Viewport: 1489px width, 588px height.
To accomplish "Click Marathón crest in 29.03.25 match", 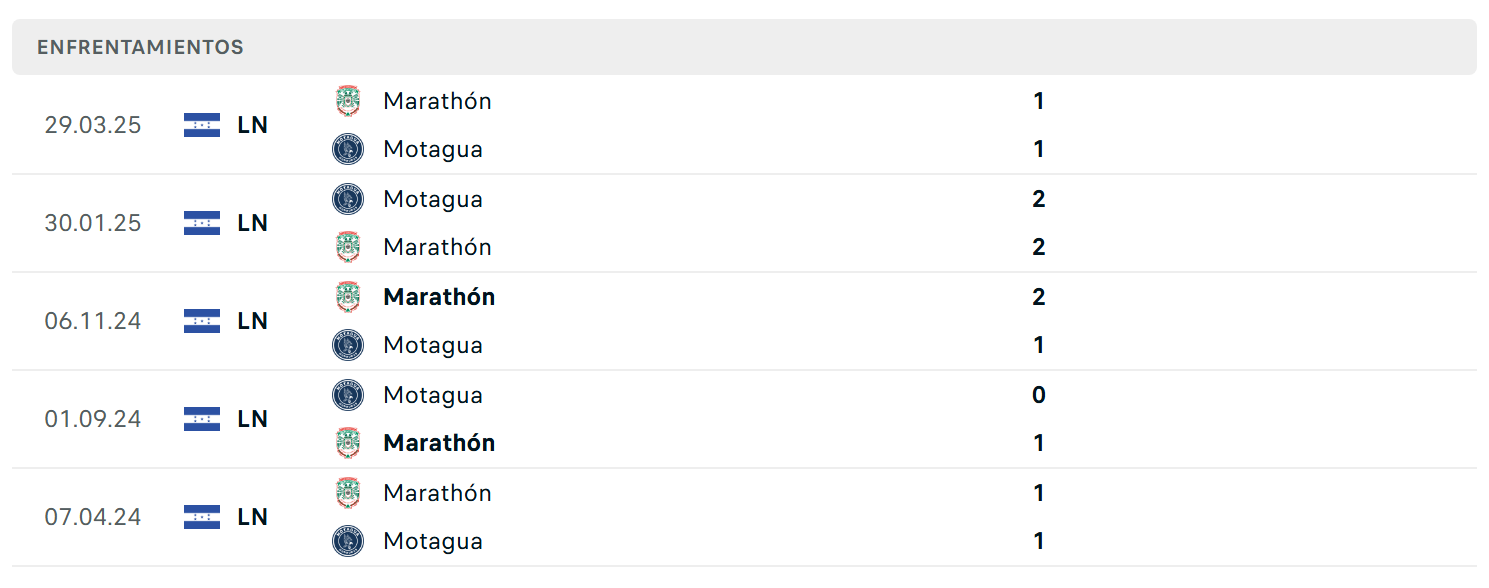I will coord(348,101).
